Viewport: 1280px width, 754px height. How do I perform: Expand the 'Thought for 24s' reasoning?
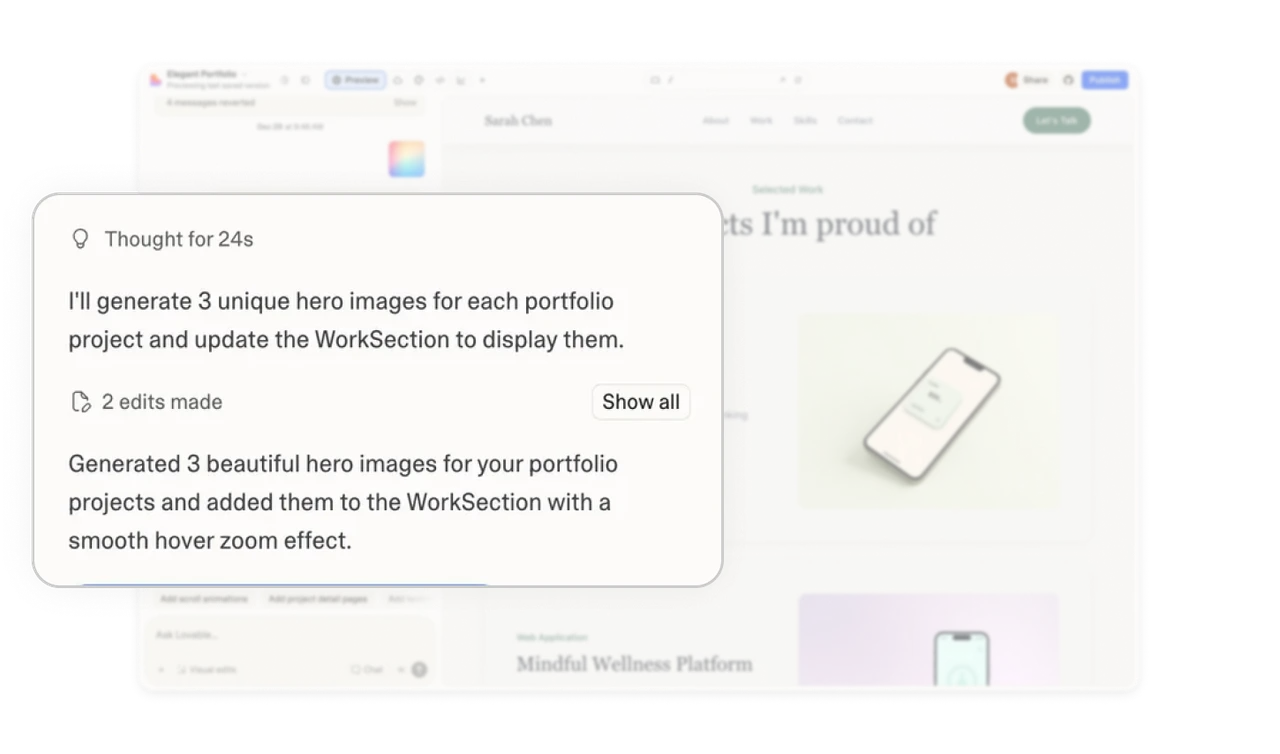pos(179,239)
